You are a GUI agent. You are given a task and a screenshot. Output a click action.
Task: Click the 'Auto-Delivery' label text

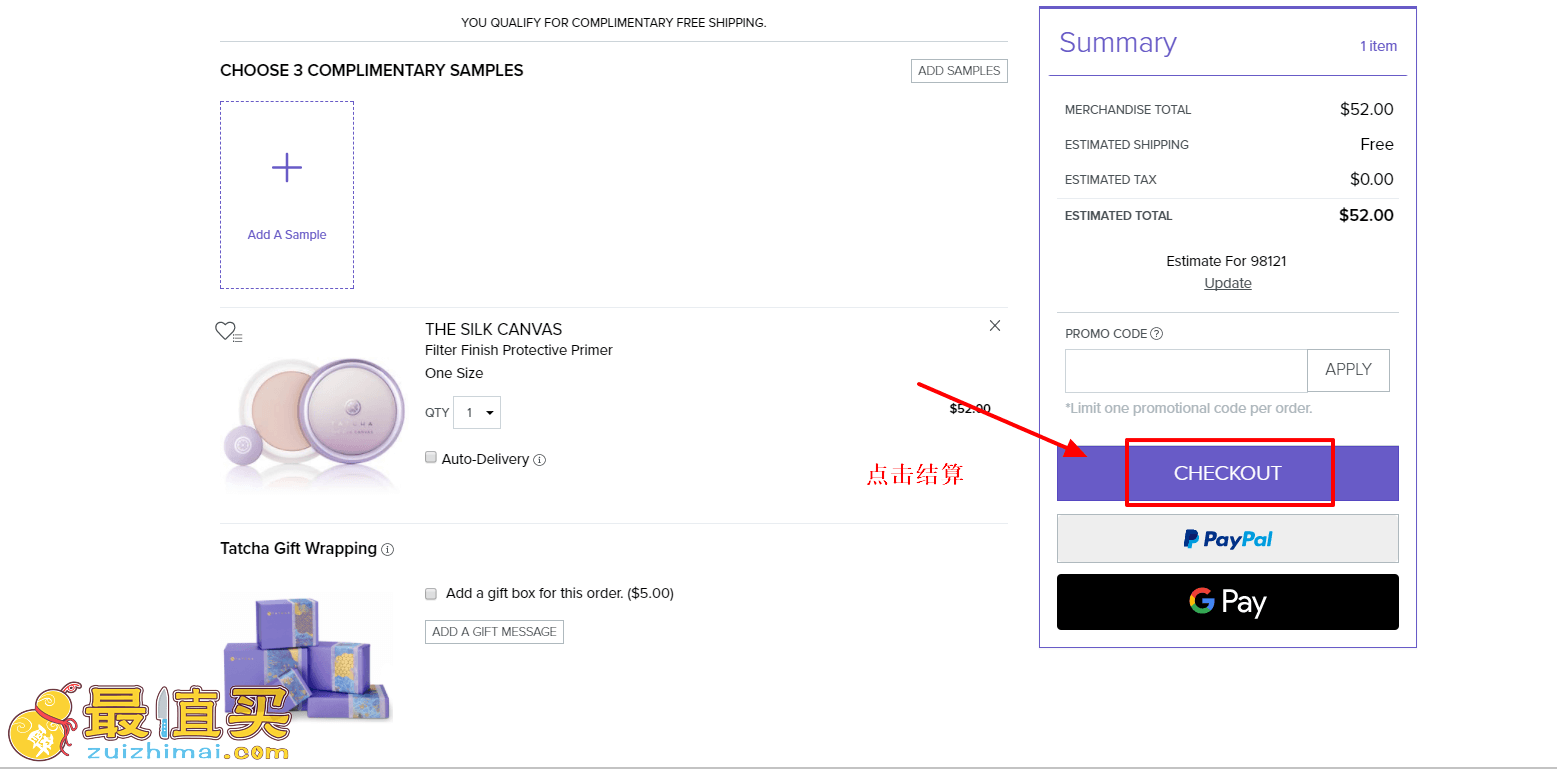[485, 459]
